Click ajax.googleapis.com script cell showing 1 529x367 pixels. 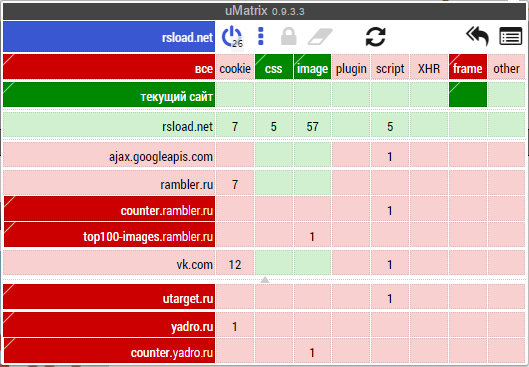tap(390, 154)
